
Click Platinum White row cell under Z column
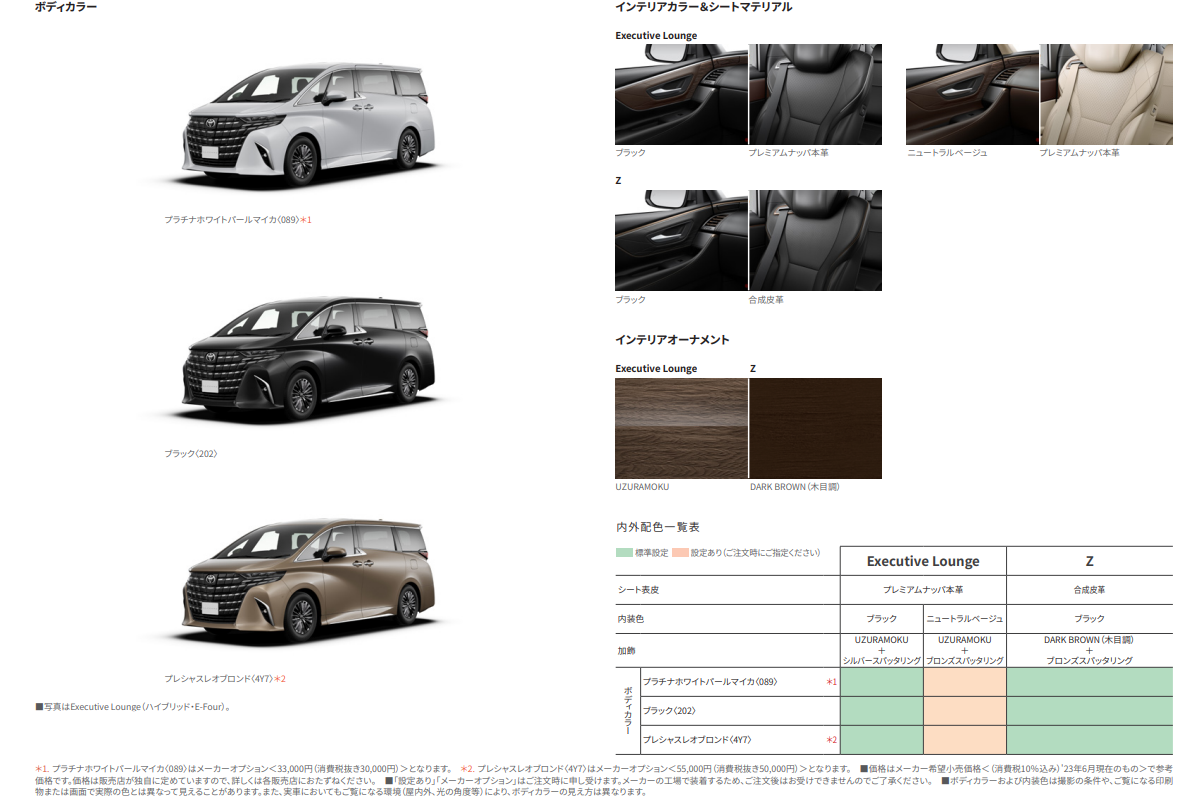point(1090,682)
